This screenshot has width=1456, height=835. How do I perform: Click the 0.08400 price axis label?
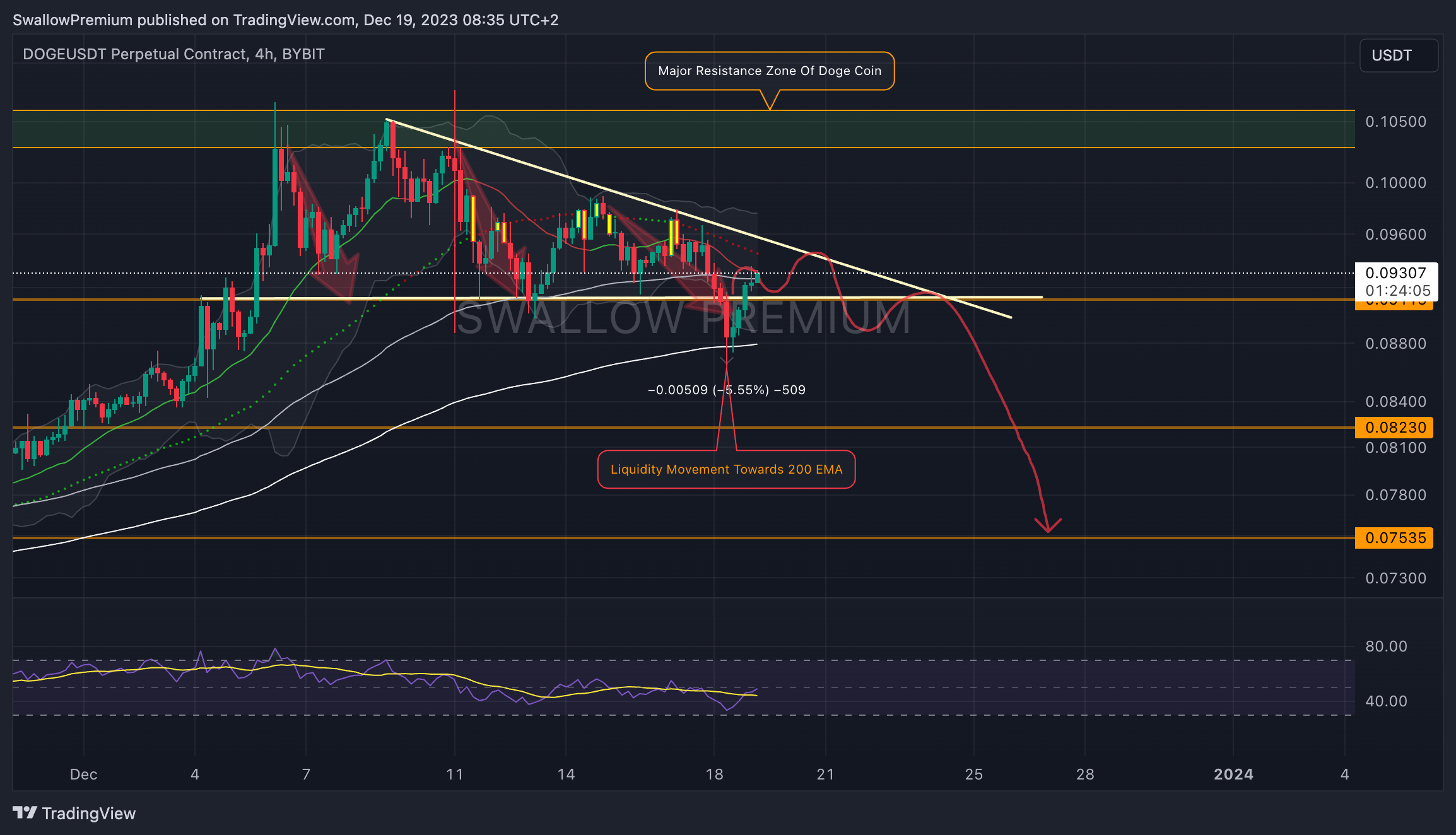pyautogui.click(x=1395, y=402)
